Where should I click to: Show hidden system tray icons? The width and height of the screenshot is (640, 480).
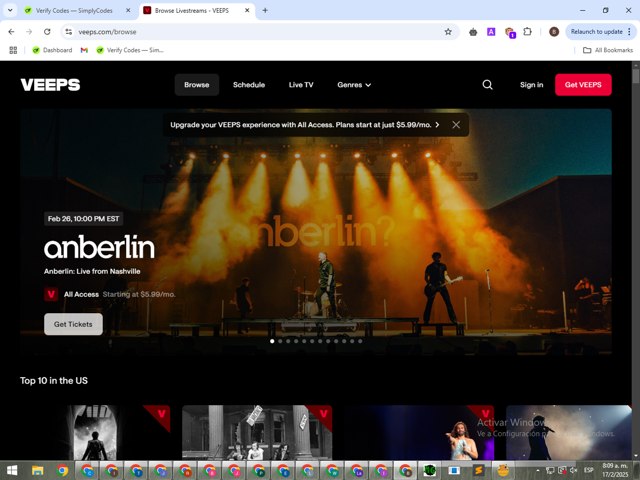[538, 471]
